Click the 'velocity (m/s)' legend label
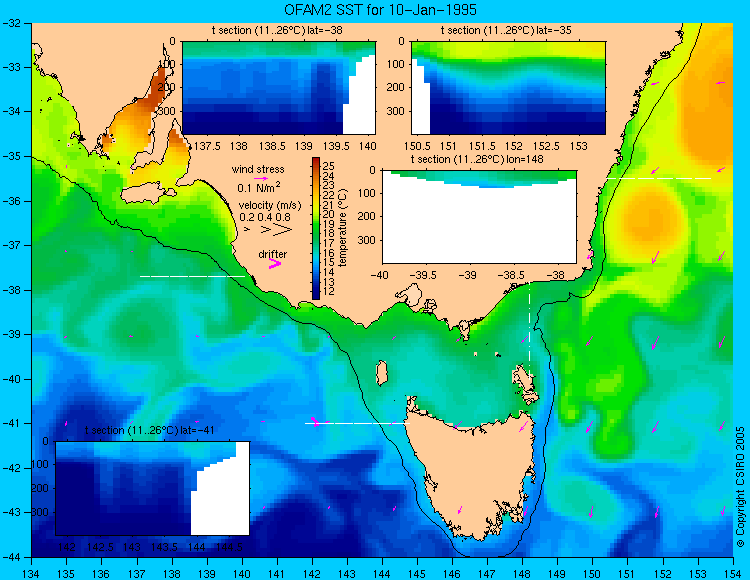The width and height of the screenshot is (750, 580). point(270,206)
